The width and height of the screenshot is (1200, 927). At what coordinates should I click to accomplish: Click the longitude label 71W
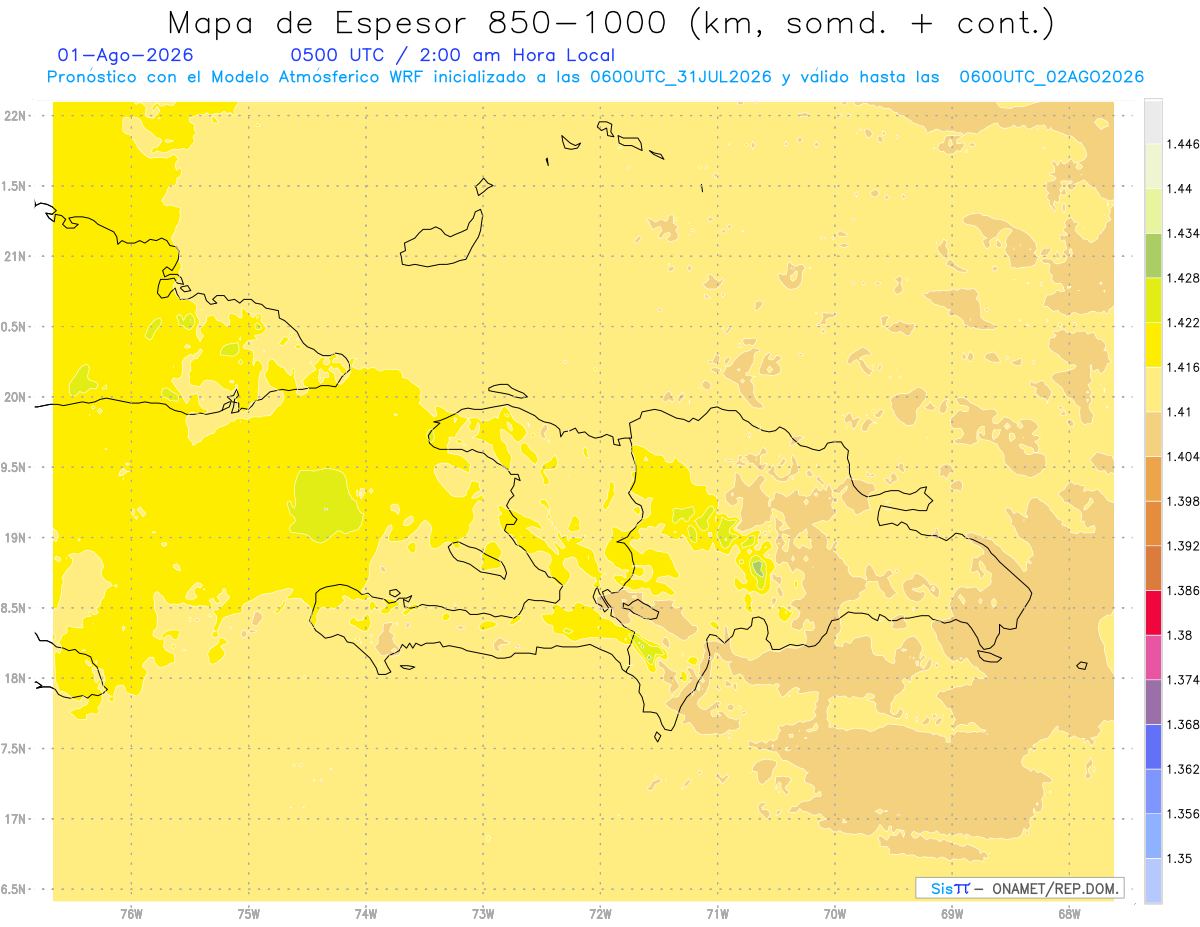coord(717,914)
